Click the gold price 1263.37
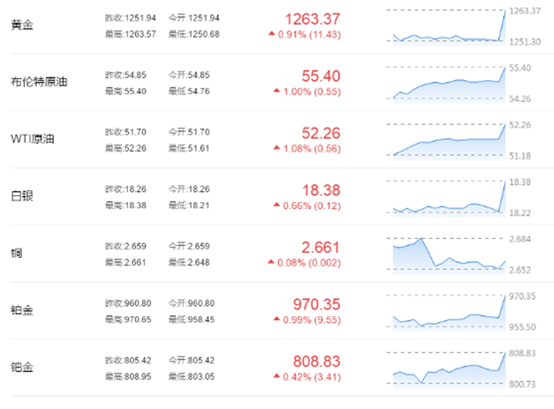 313,19
